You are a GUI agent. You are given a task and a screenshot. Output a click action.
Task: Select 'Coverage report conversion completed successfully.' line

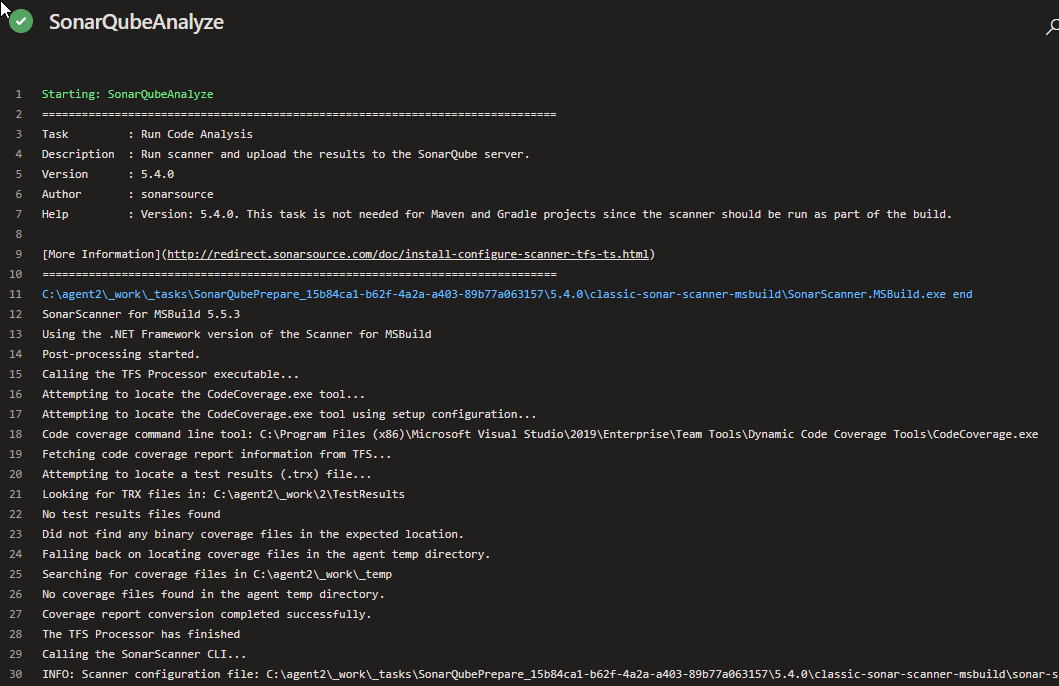click(207, 614)
